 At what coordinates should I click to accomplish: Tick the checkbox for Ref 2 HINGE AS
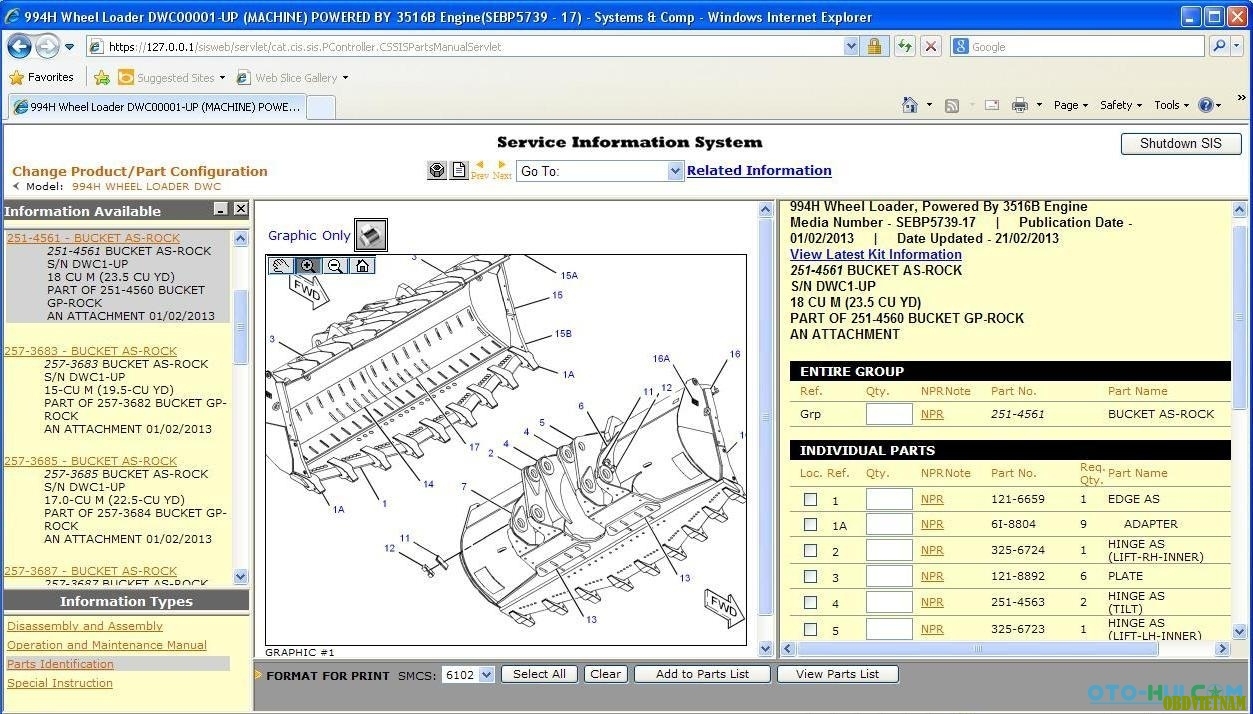click(x=810, y=551)
